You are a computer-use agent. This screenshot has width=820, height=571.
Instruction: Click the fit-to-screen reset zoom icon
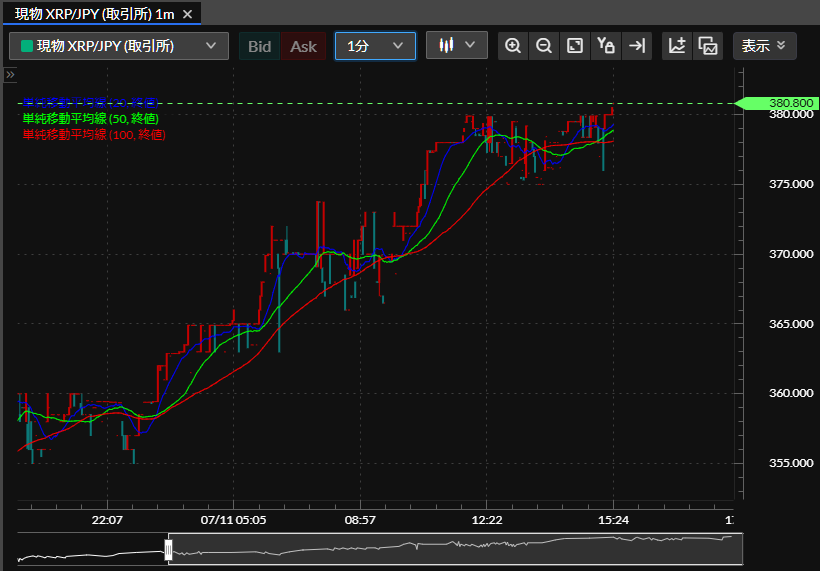575,46
